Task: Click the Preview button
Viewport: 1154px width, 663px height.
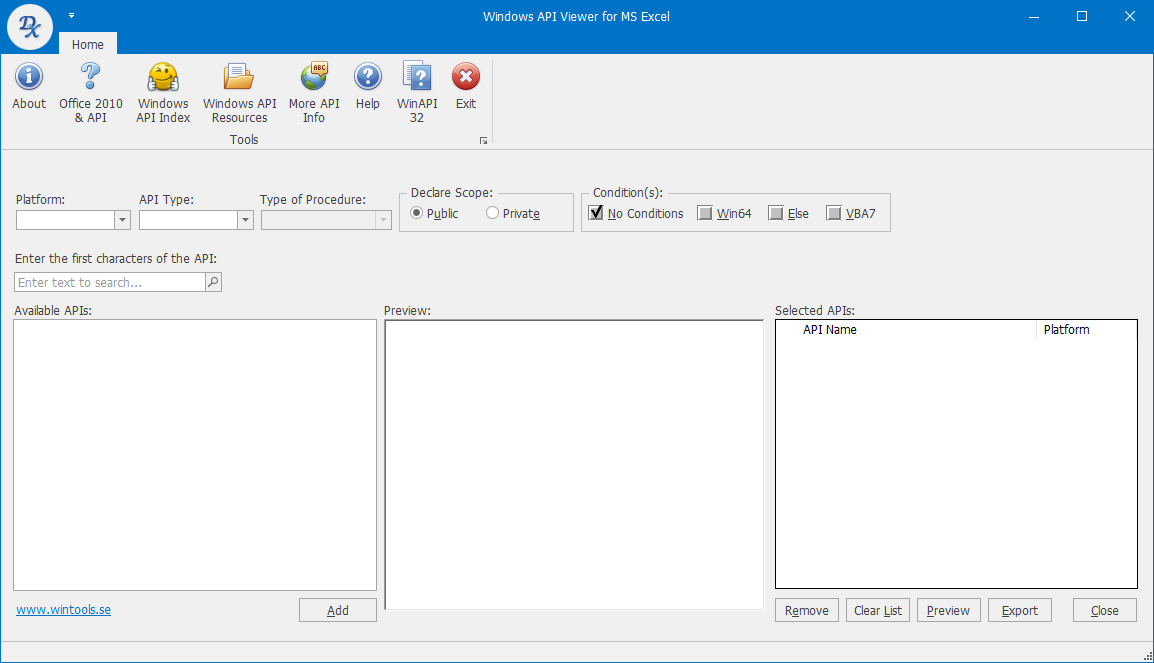Action: tap(949, 610)
